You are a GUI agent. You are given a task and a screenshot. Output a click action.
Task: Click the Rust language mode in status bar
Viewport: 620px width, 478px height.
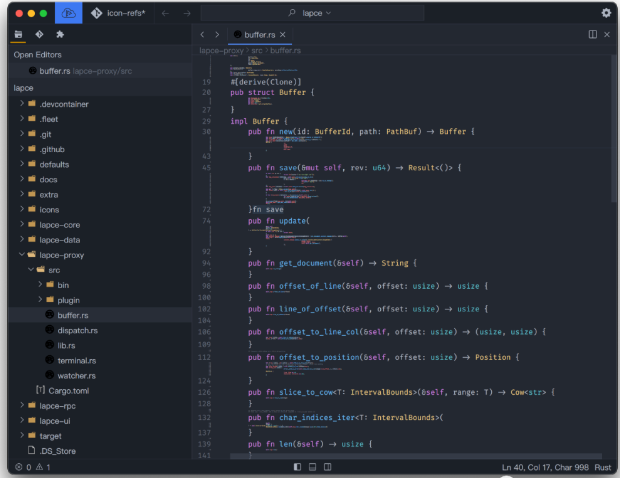click(x=602, y=467)
